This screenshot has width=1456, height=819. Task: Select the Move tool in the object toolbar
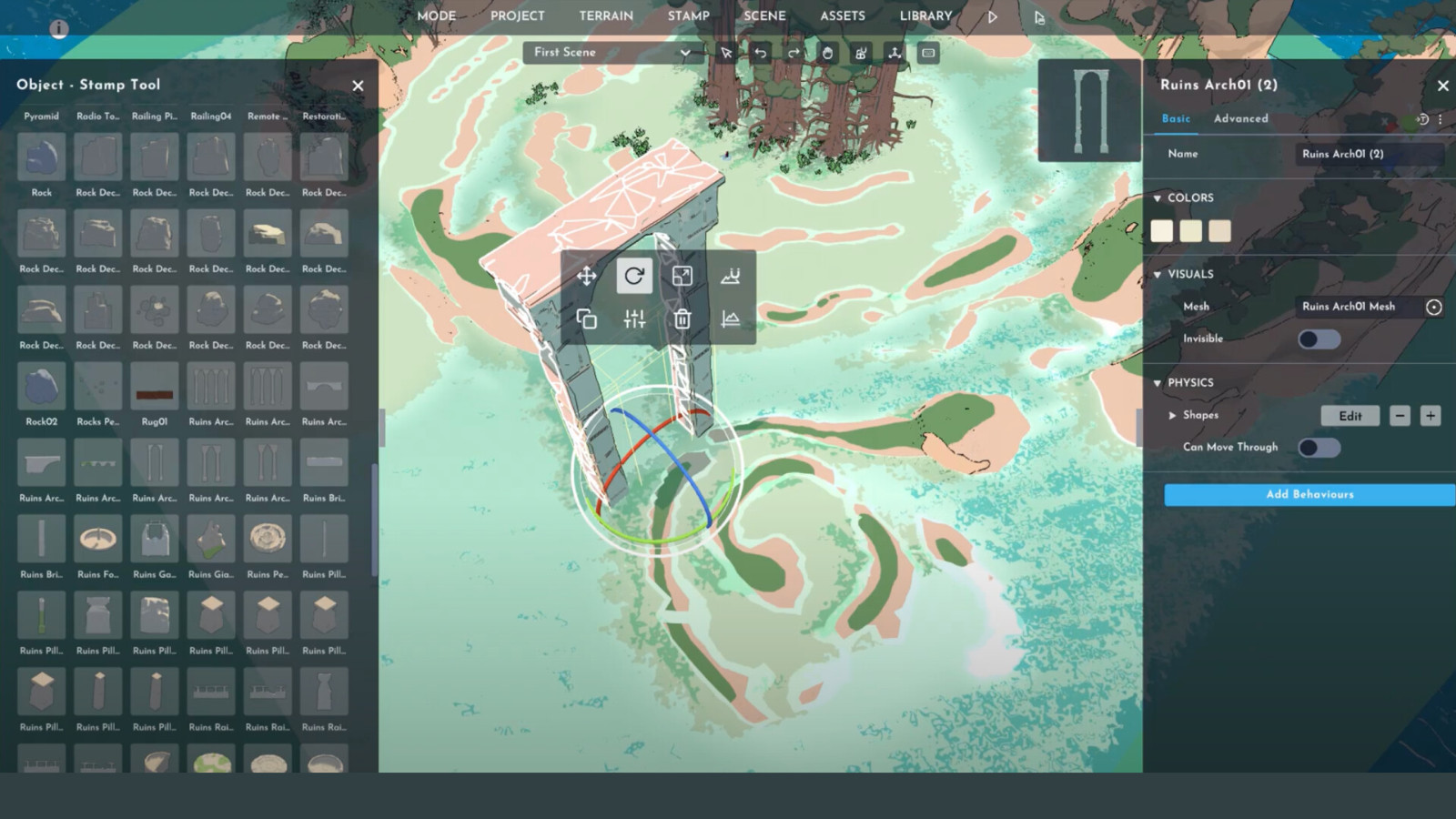(x=587, y=275)
